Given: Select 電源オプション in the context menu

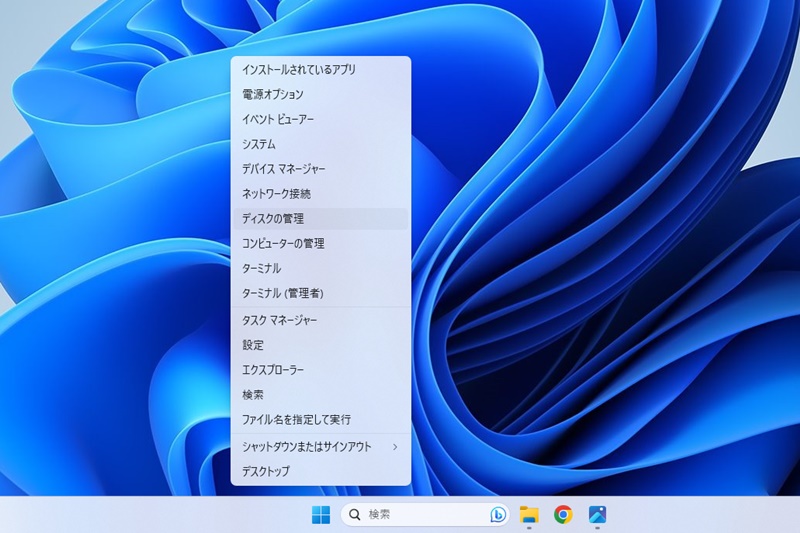Looking at the screenshot, I should tap(272, 94).
